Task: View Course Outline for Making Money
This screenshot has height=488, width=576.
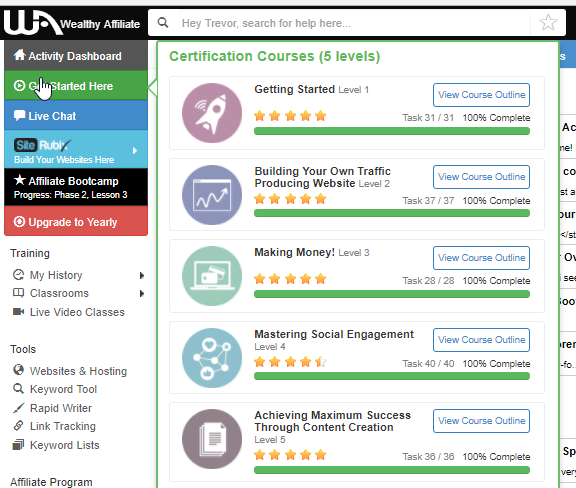Action: point(481,258)
